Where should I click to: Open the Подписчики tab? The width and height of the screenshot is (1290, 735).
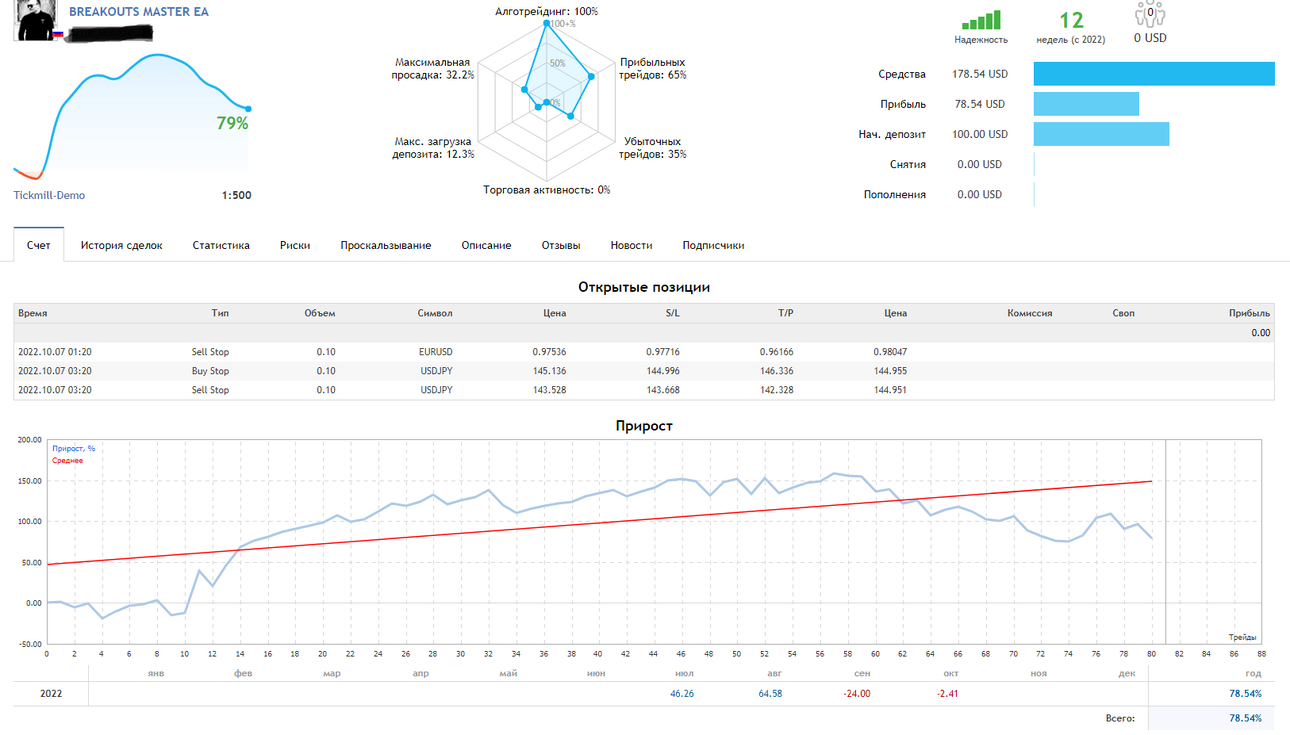pyautogui.click(x=713, y=245)
